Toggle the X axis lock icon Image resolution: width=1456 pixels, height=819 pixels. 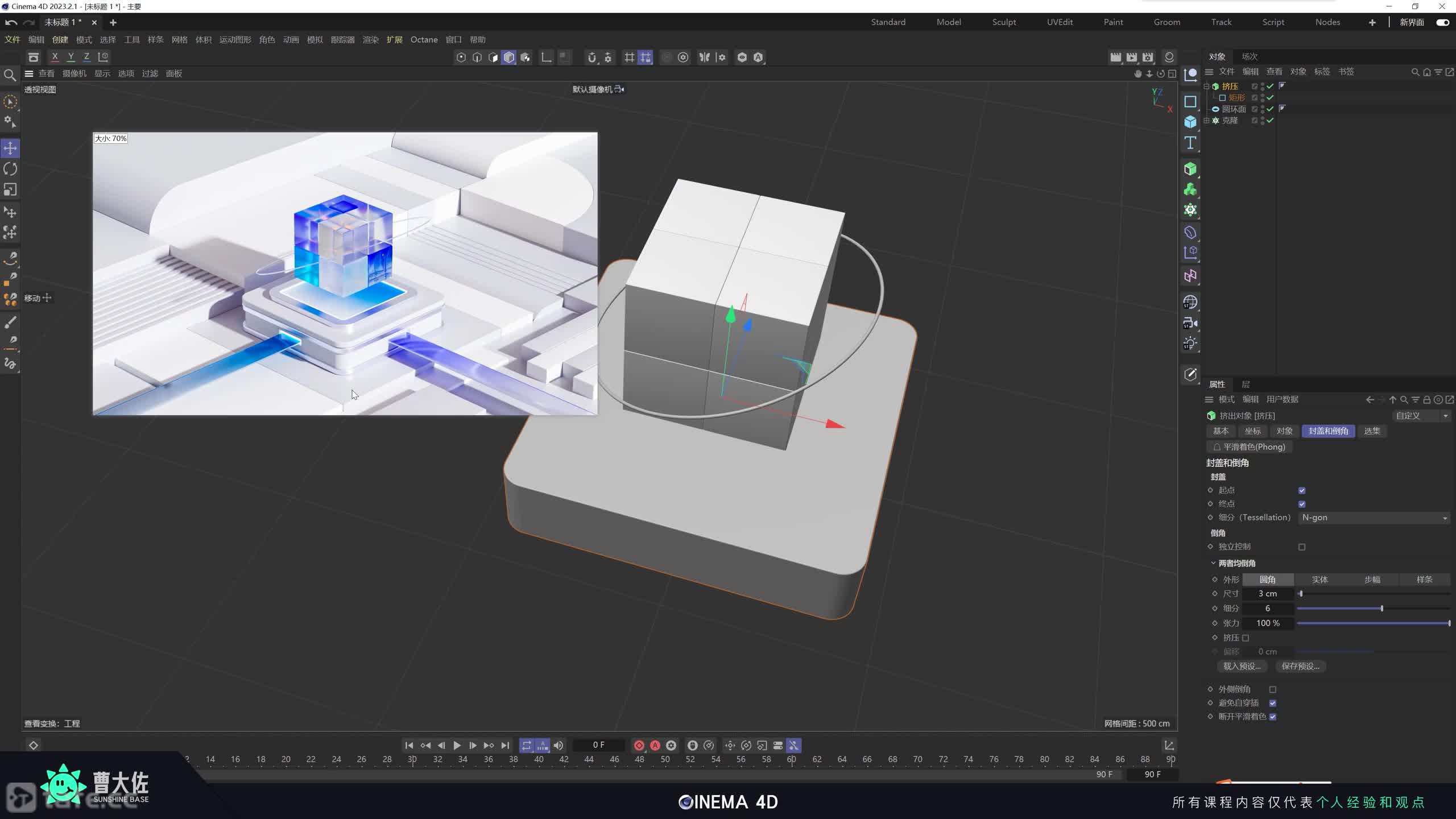(x=55, y=57)
